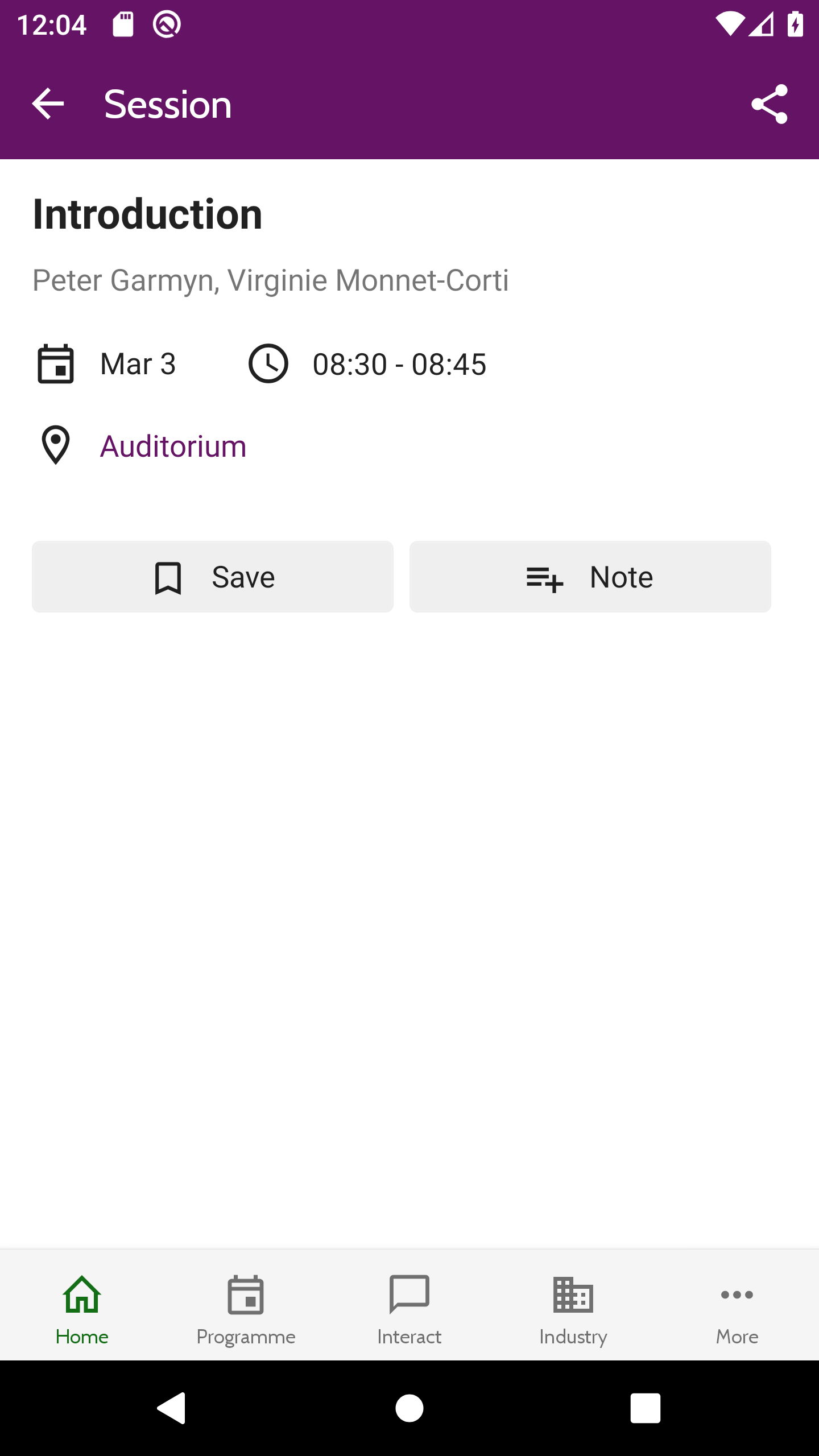This screenshot has width=819, height=1456.
Task: Open the Auditorium location link
Action: click(173, 446)
